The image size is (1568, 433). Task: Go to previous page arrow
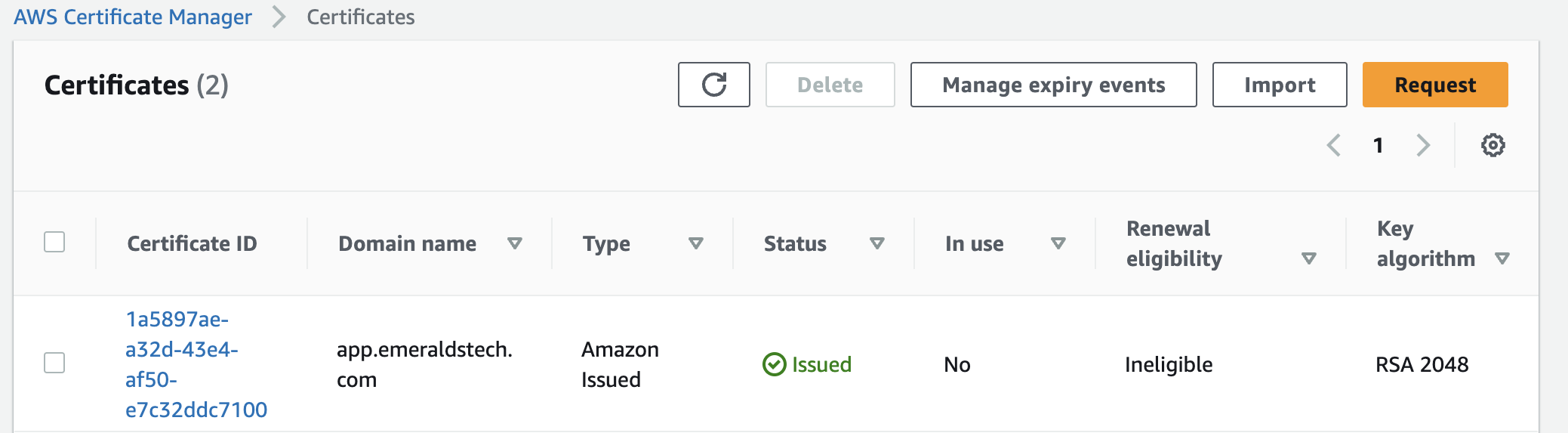(x=1334, y=145)
